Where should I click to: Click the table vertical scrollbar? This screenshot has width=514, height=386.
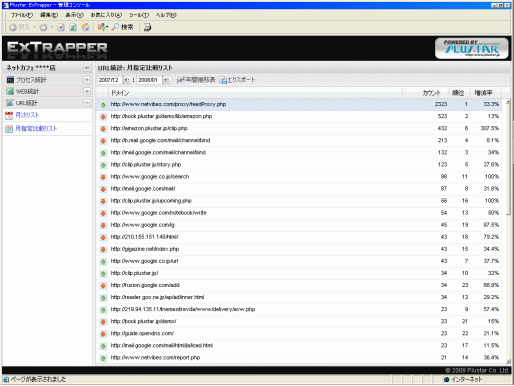point(508,231)
